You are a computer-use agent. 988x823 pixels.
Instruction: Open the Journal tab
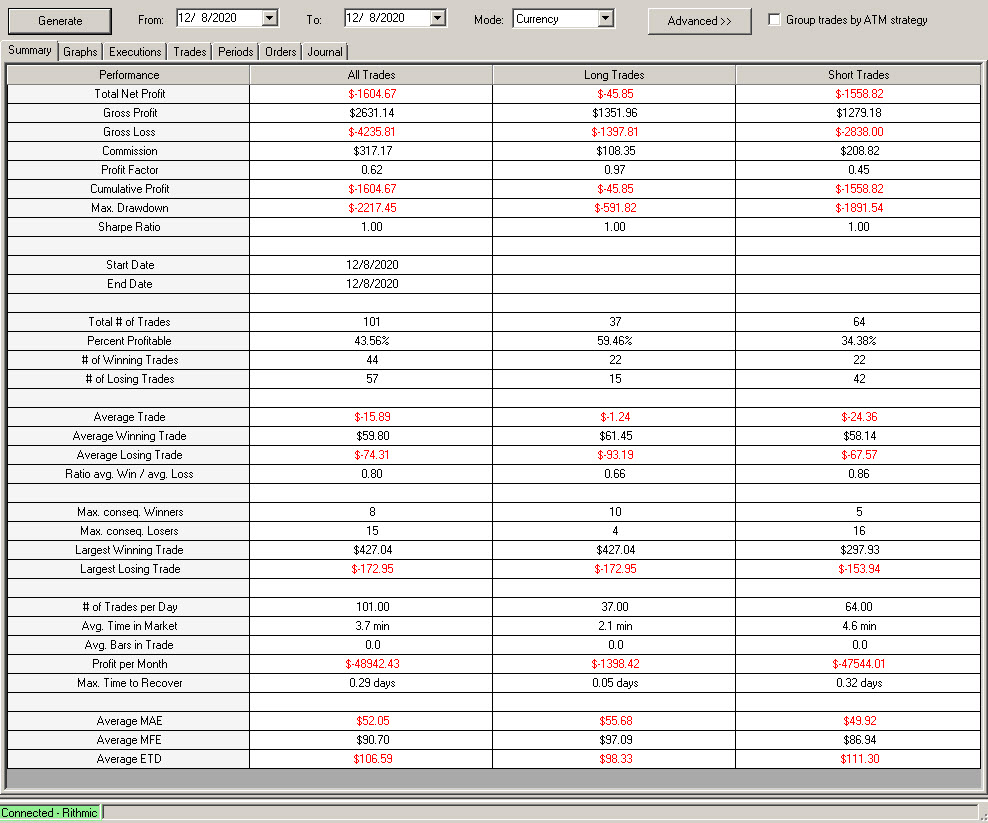point(325,52)
